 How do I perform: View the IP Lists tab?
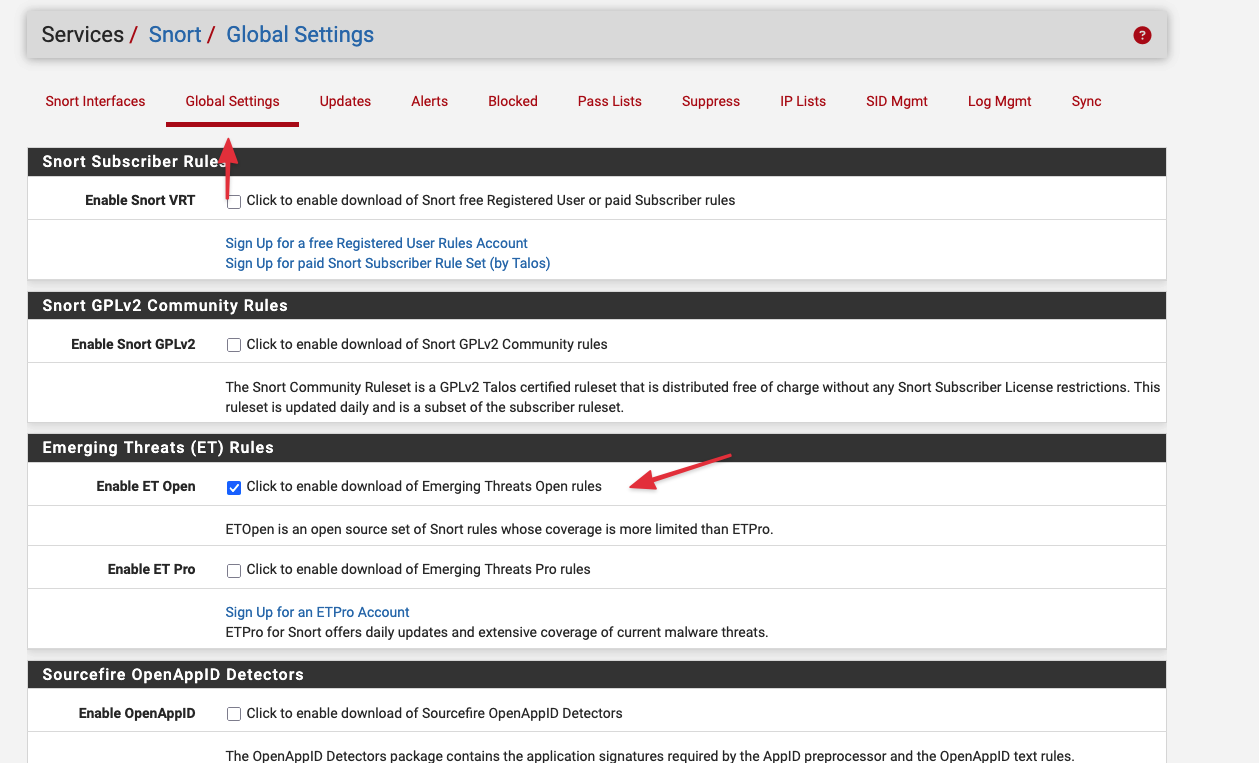pyautogui.click(x=803, y=101)
